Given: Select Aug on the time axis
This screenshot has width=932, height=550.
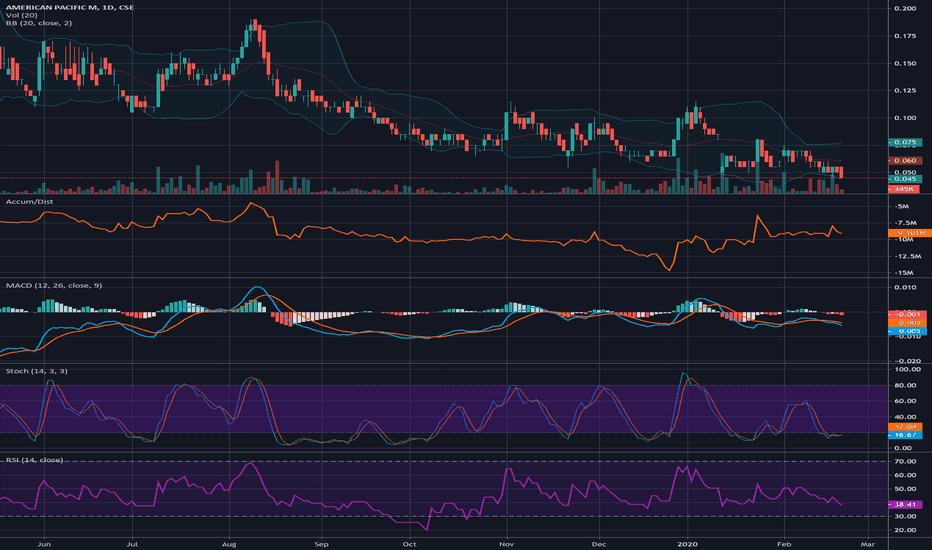Looking at the screenshot, I should (x=229, y=543).
